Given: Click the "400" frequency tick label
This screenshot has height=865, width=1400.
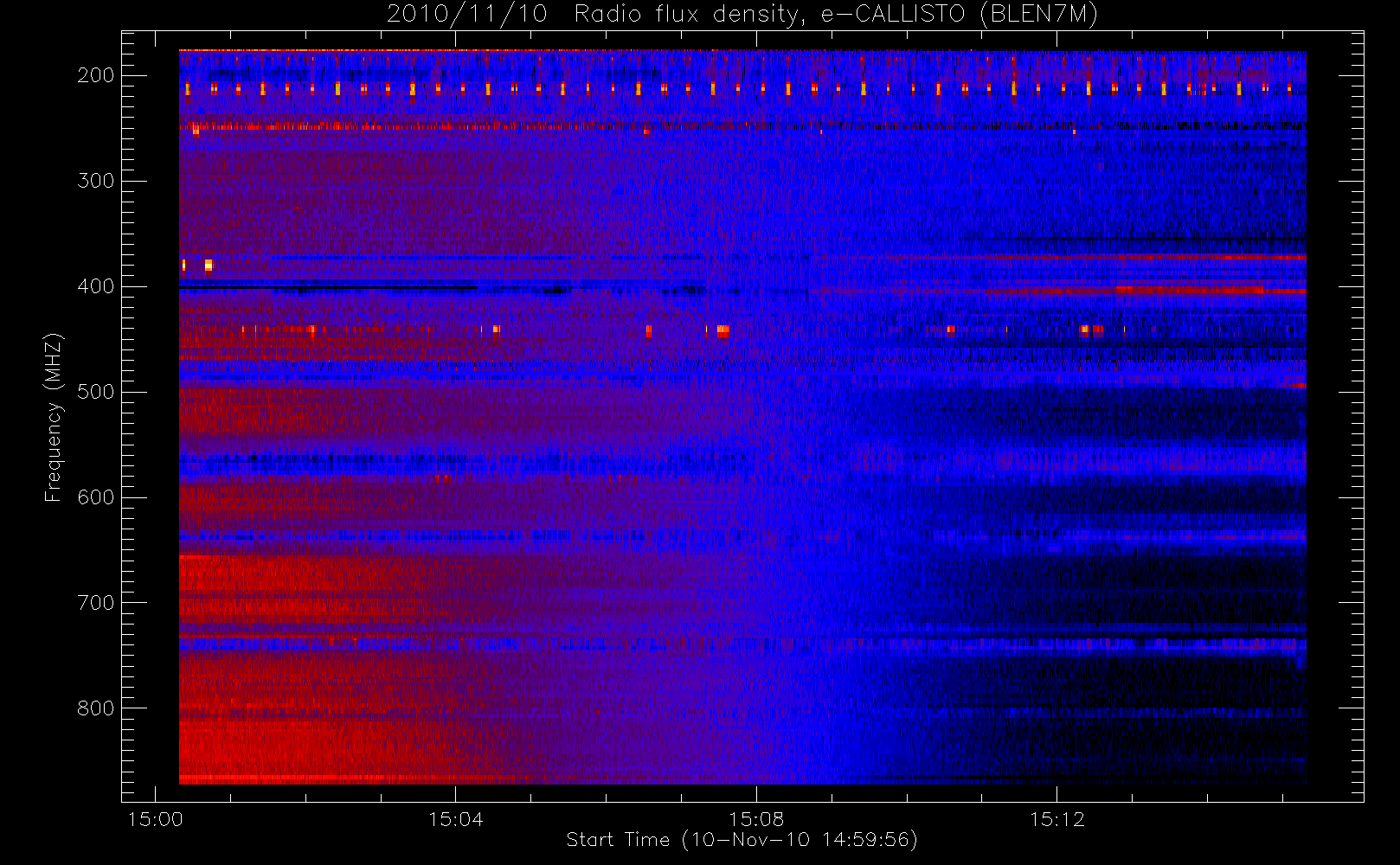Looking at the screenshot, I should (x=96, y=286).
